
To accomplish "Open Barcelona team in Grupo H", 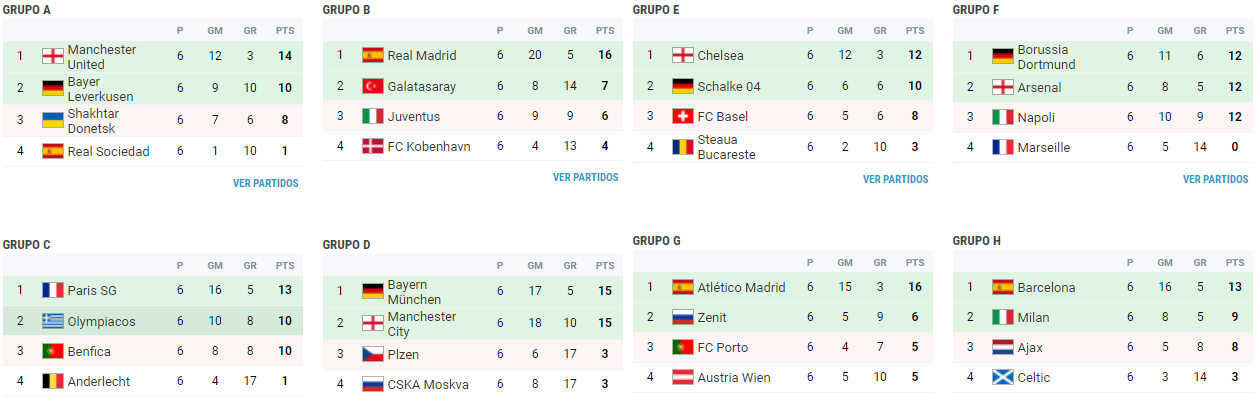I will (x=1047, y=287).
